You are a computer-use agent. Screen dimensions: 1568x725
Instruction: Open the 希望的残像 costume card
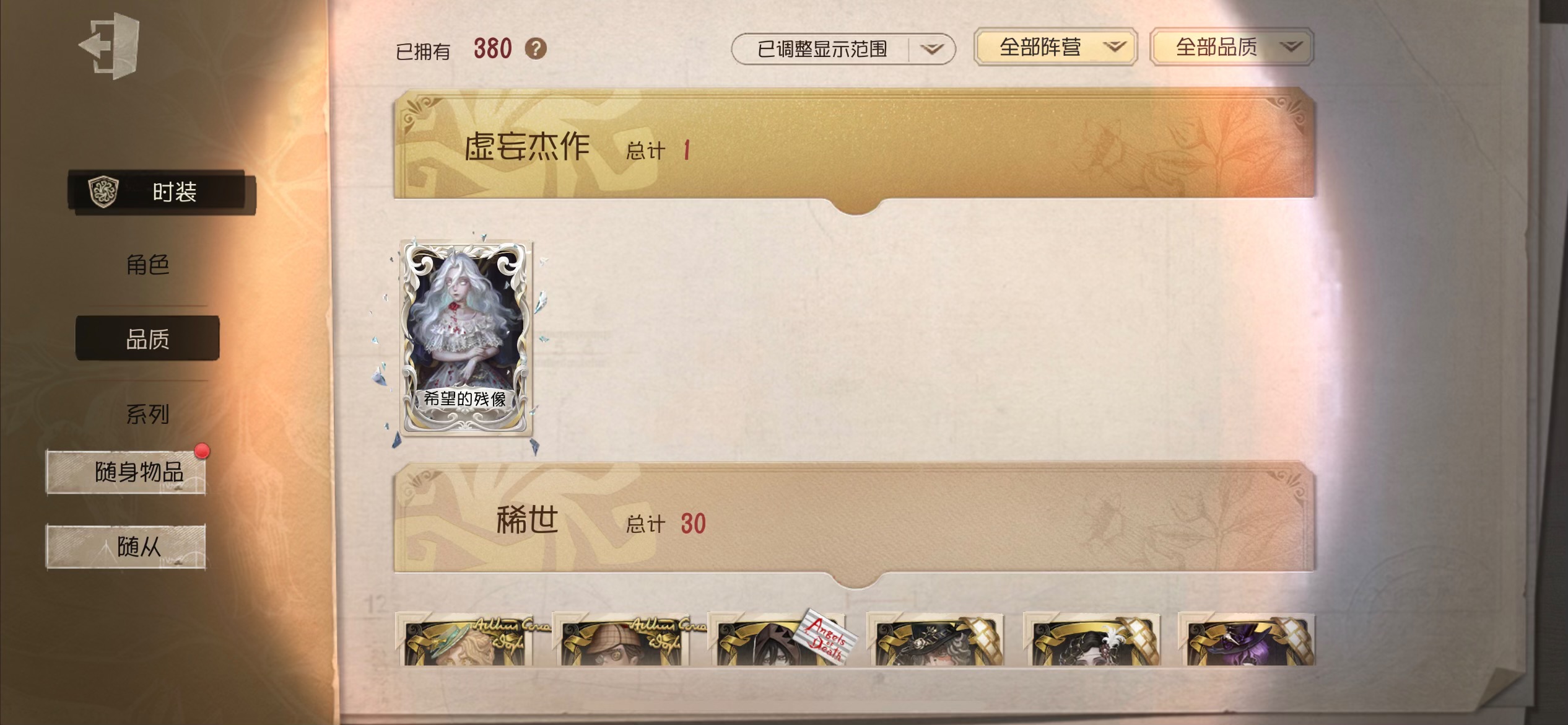pos(466,338)
